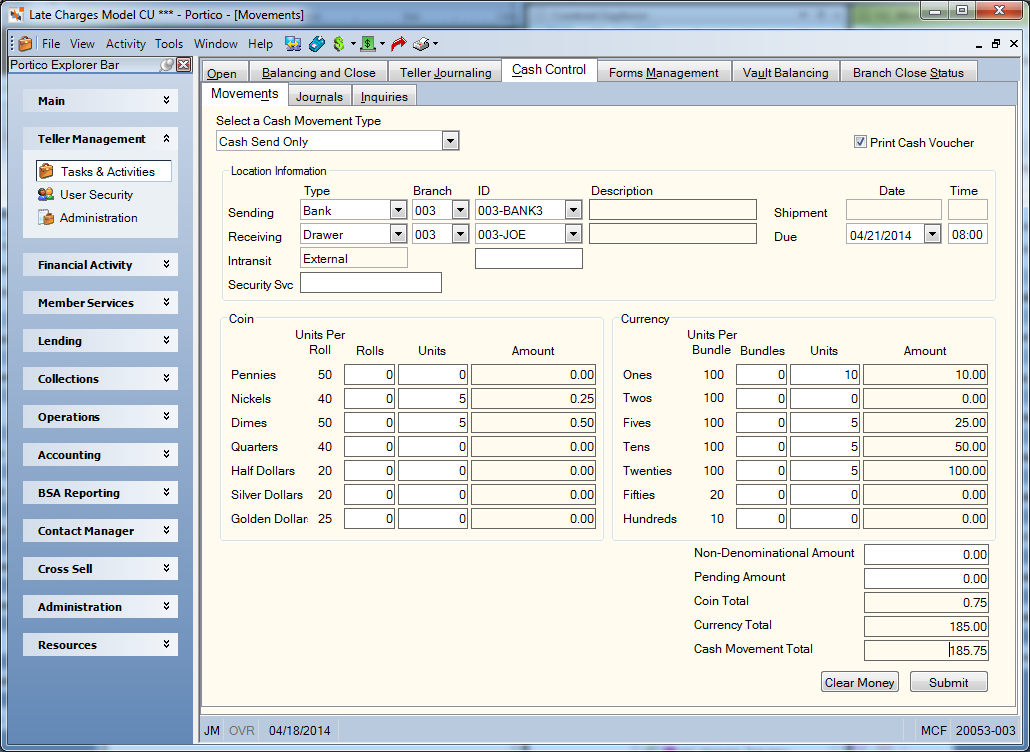
Task: Switch to the Journals sub-tab
Action: click(x=319, y=97)
